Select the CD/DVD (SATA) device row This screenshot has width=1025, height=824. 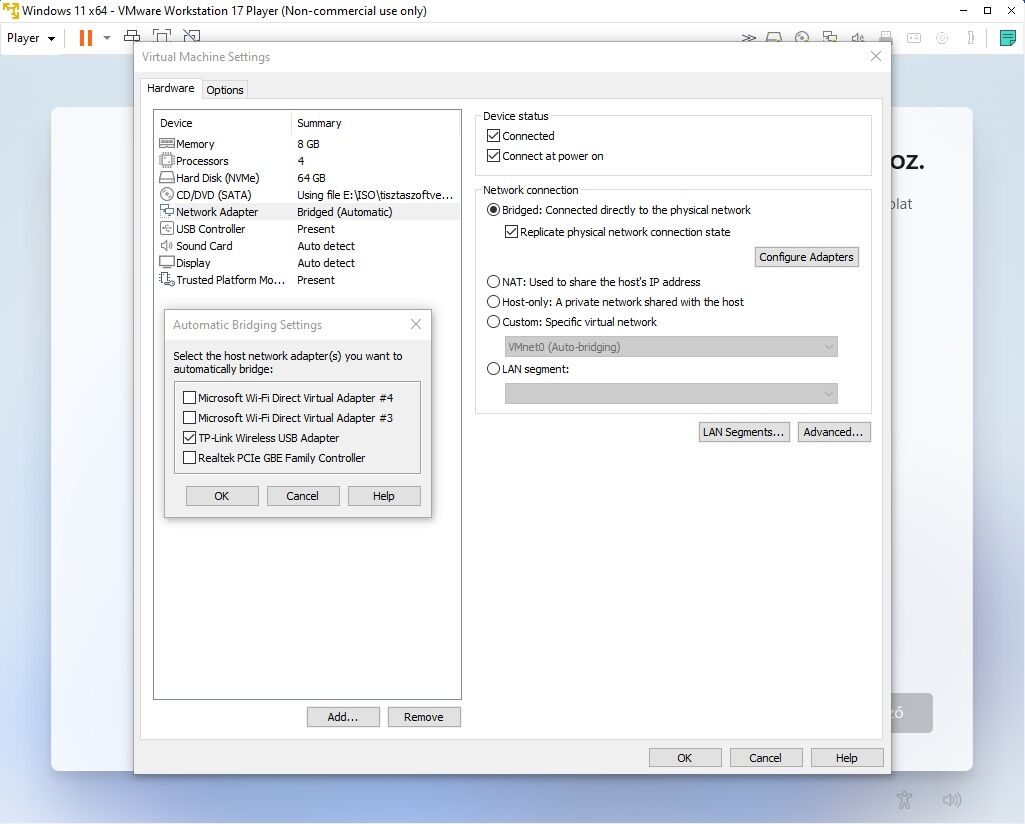(309, 195)
